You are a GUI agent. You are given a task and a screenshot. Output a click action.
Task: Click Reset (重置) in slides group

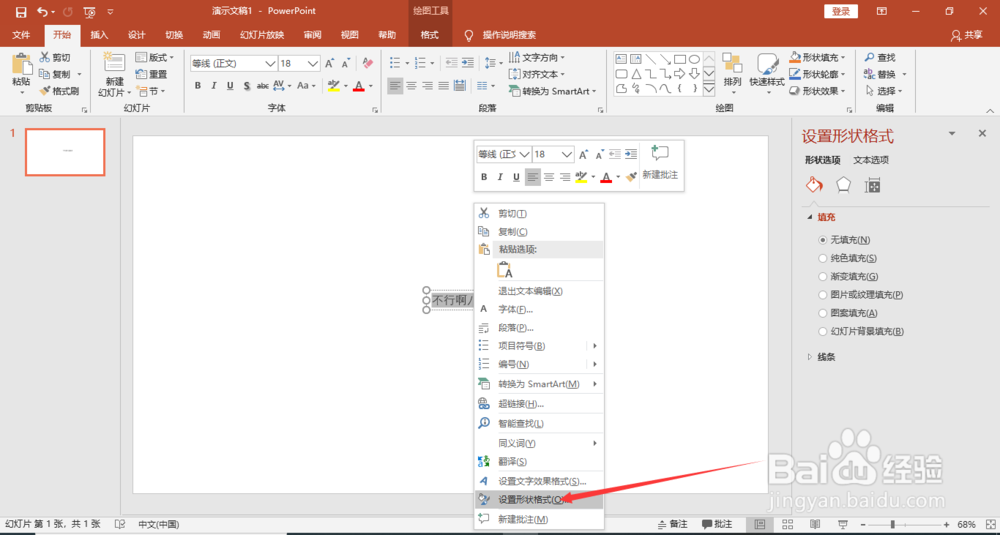click(152, 74)
